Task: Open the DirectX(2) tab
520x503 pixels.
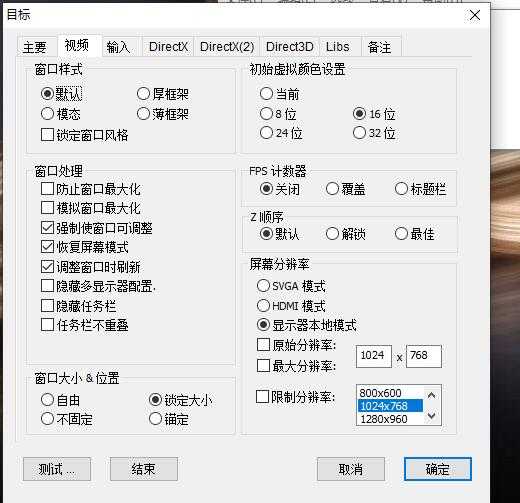Action: pyautogui.click(x=227, y=47)
